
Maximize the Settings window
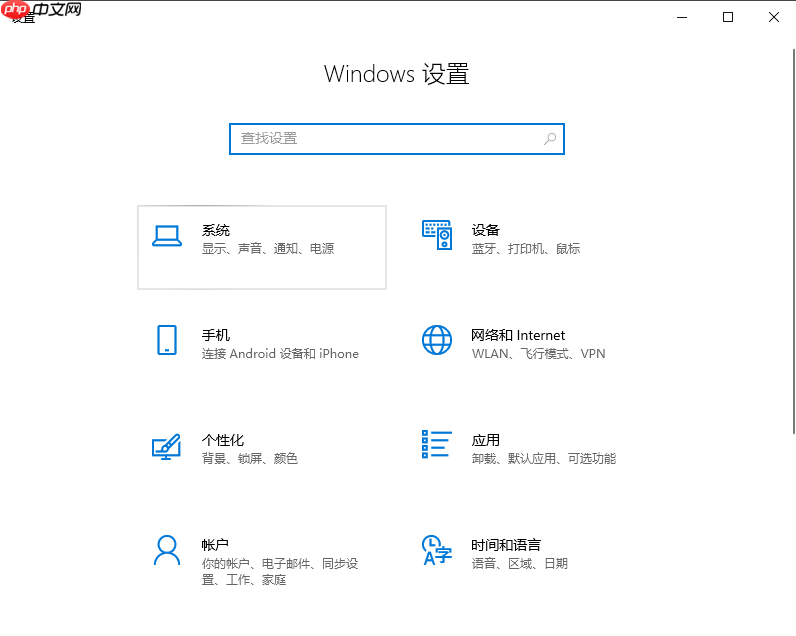pyautogui.click(x=728, y=17)
